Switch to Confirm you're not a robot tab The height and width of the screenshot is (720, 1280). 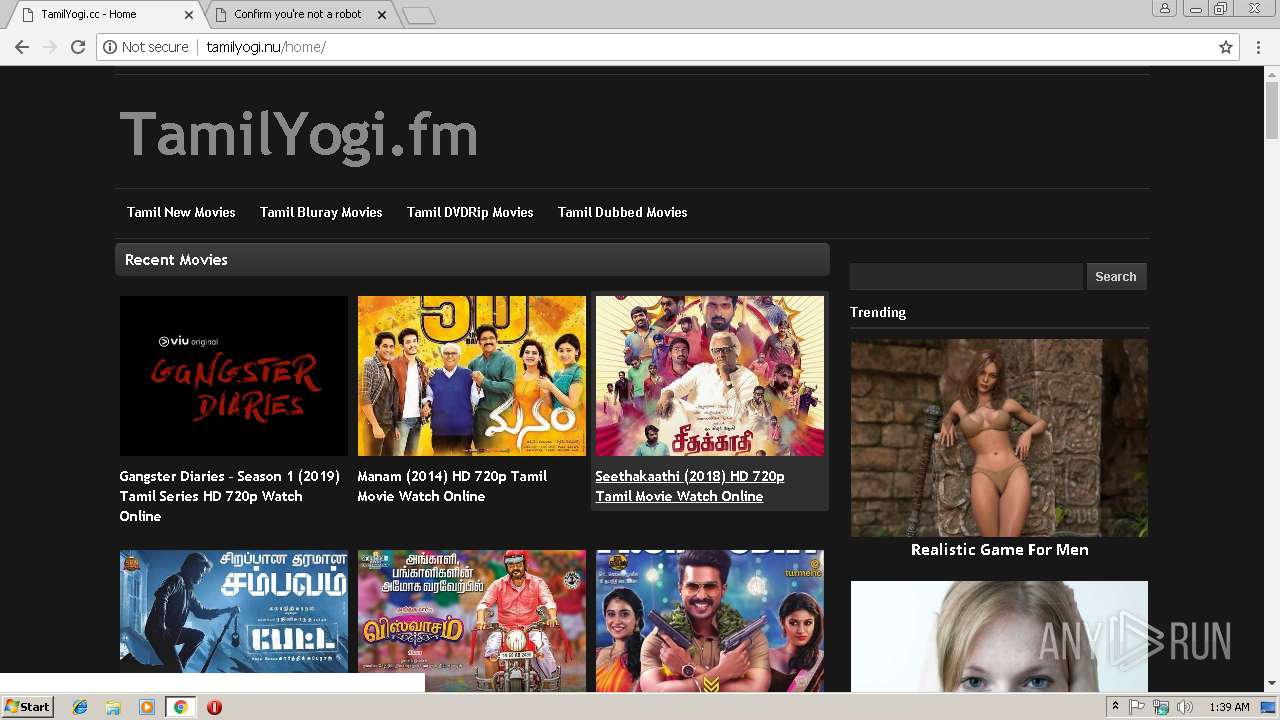pyautogui.click(x=298, y=15)
